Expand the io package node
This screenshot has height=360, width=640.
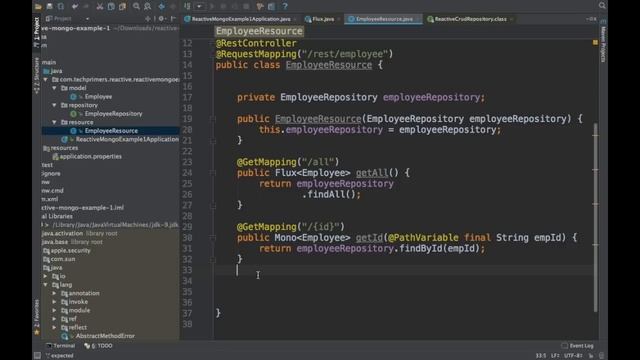tap(45, 276)
